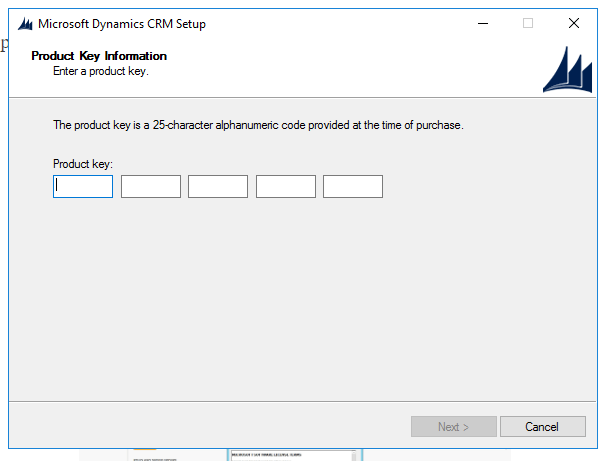Image resolution: width=609 pixels, height=461 pixels.
Task: Click the Microsoft Dynamics title bar icon
Action: pyautogui.click(x=25, y=23)
